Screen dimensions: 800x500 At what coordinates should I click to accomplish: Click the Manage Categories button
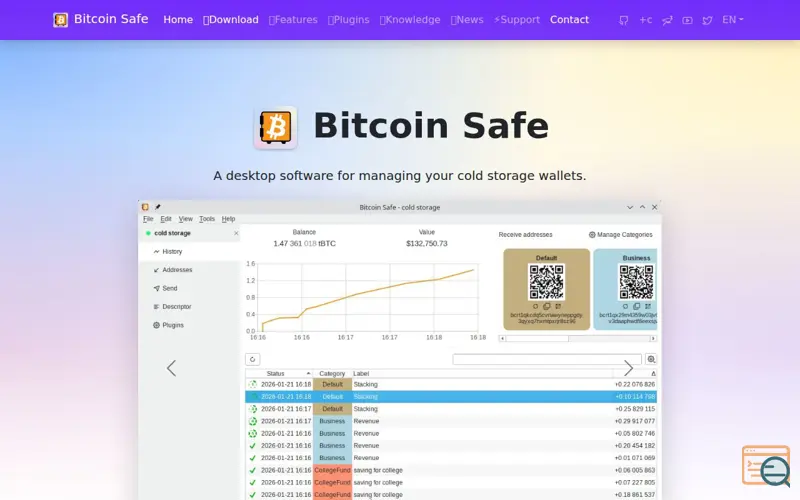point(620,235)
